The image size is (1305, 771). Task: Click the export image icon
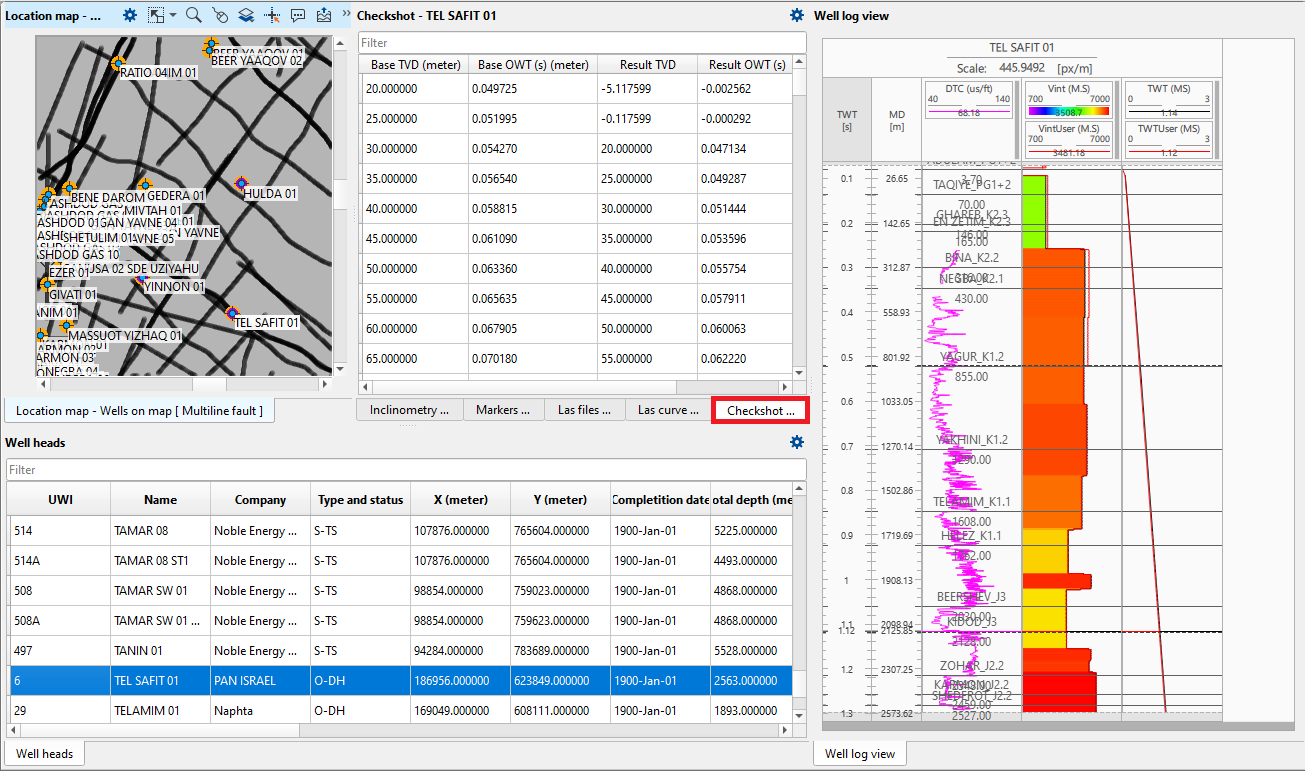click(x=323, y=15)
